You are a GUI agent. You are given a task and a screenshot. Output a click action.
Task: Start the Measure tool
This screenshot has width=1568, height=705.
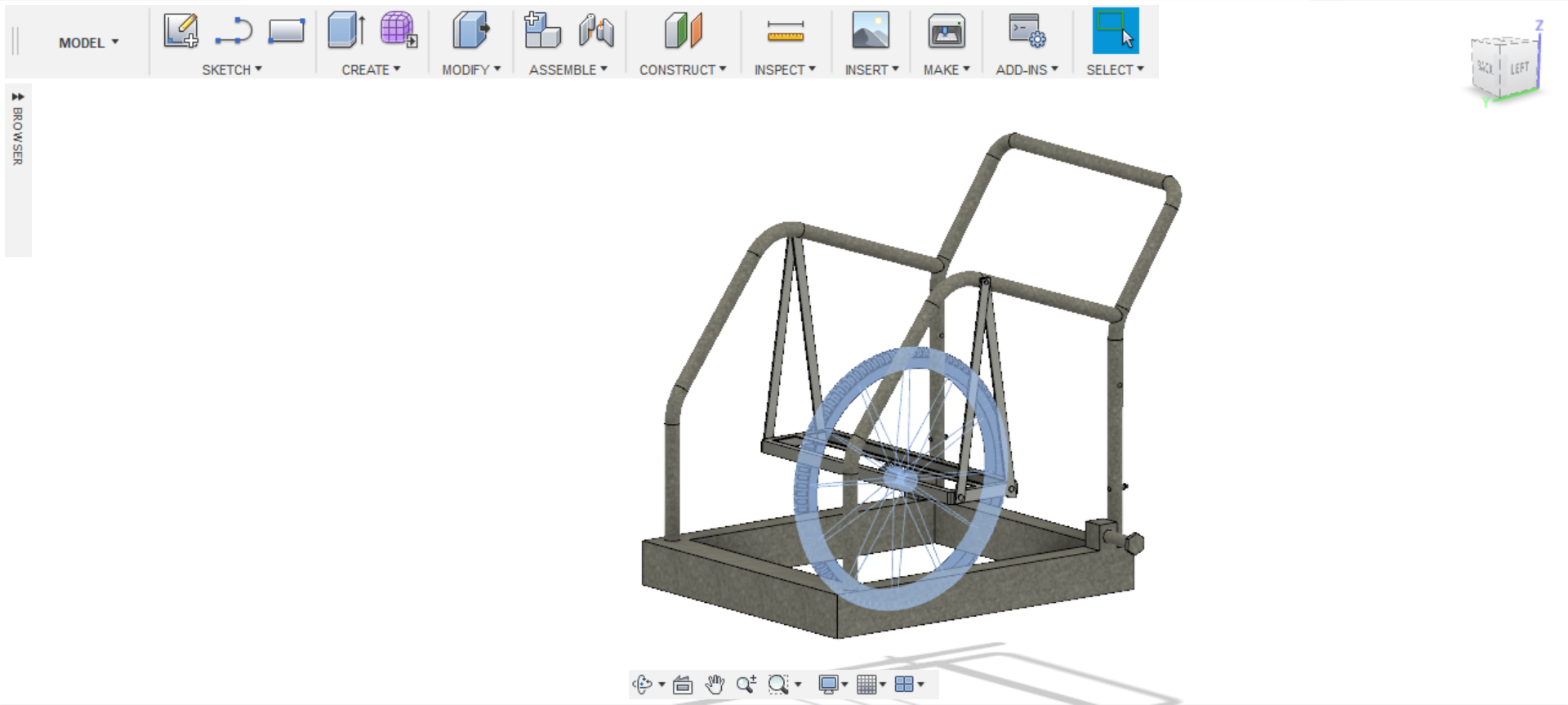pyautogui.click(x=786, y=31)
